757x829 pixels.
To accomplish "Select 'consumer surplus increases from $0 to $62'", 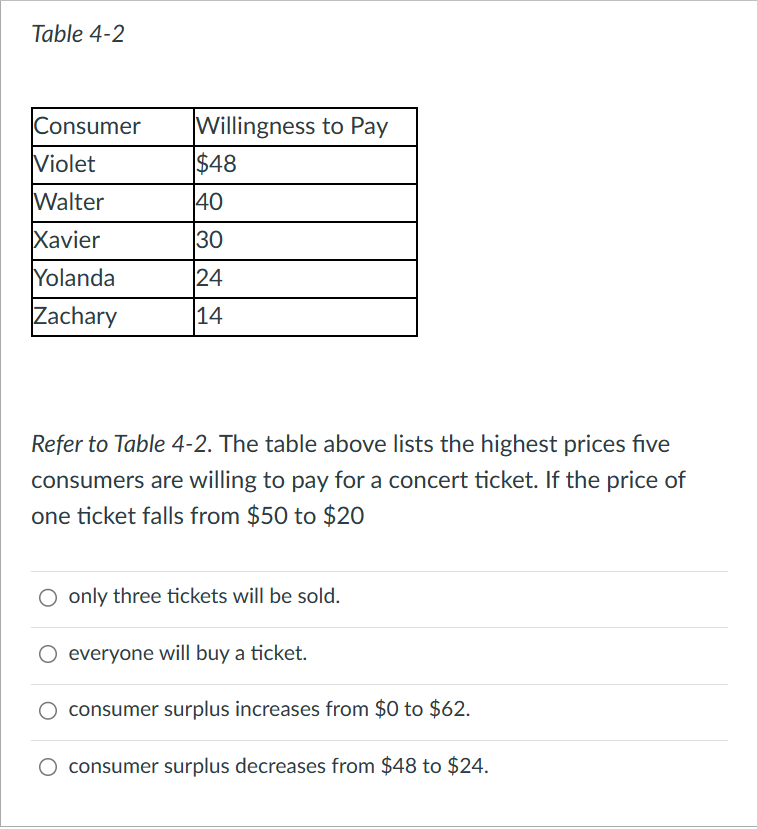I will click(x=47, y=710).
